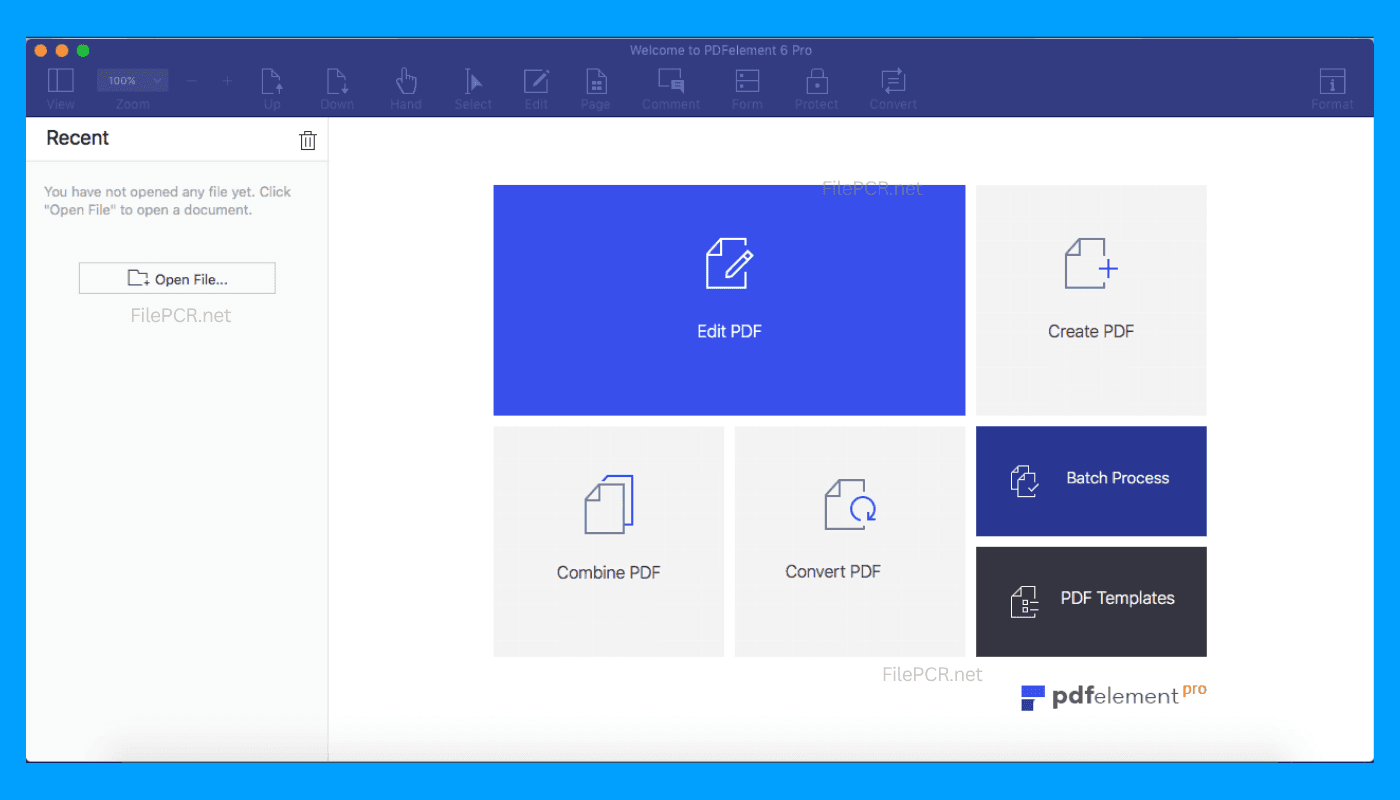
Task: Open the 100% zoom level dropdown
Action: (132, 80)
